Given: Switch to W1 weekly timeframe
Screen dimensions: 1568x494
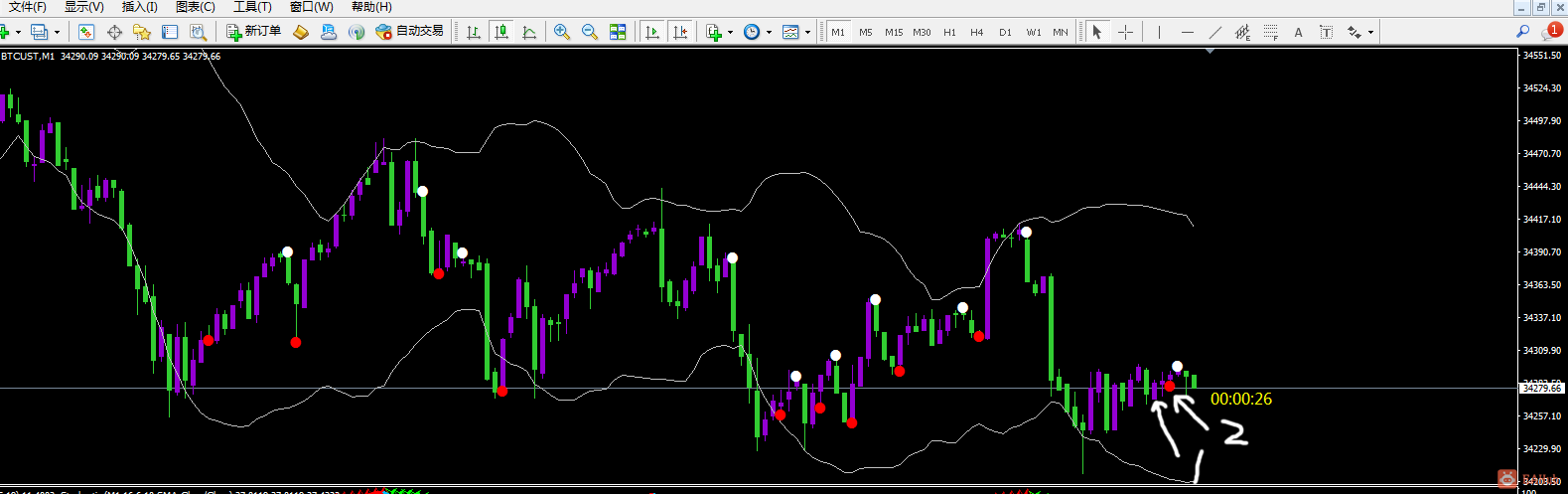Looking at the screenshot, I should (x=1034, y=32).
